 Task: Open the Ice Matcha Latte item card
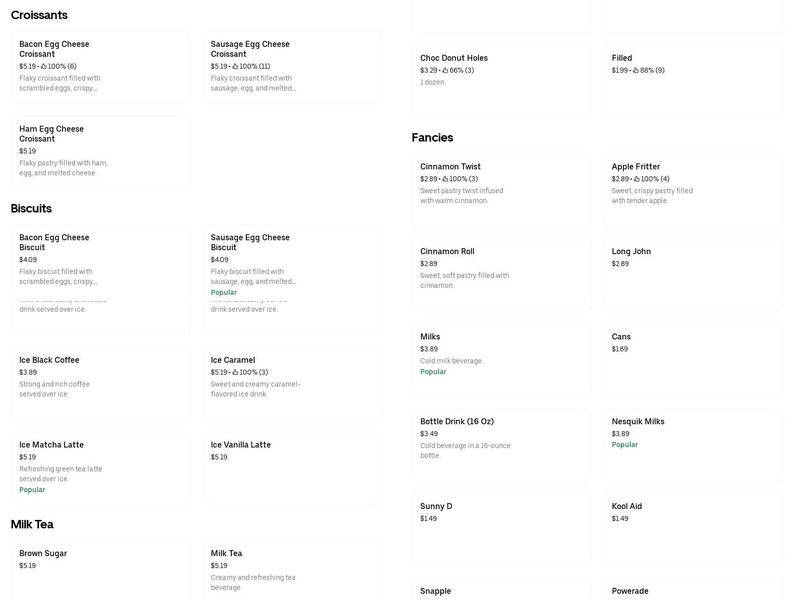point(101,468)
